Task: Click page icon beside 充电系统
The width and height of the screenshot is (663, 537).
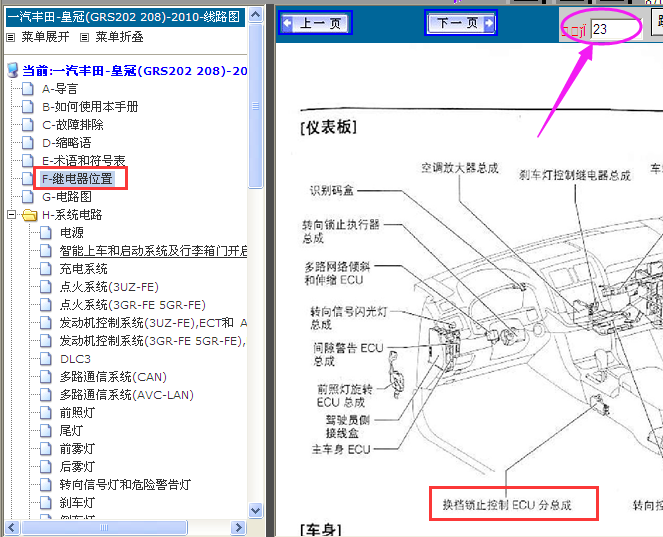Action: [46, 268]
